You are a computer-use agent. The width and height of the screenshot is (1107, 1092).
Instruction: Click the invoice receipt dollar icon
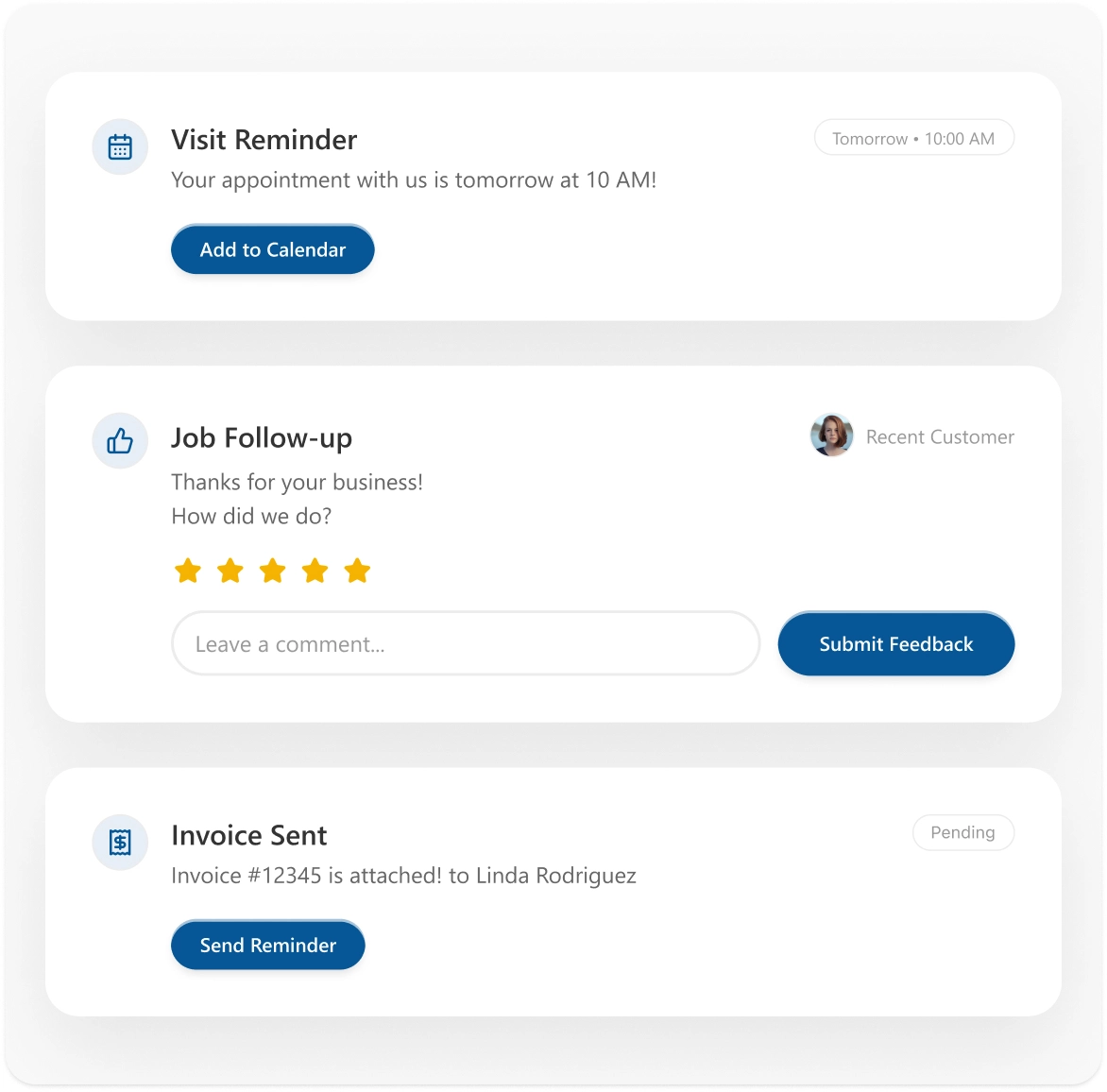(120, 842)
